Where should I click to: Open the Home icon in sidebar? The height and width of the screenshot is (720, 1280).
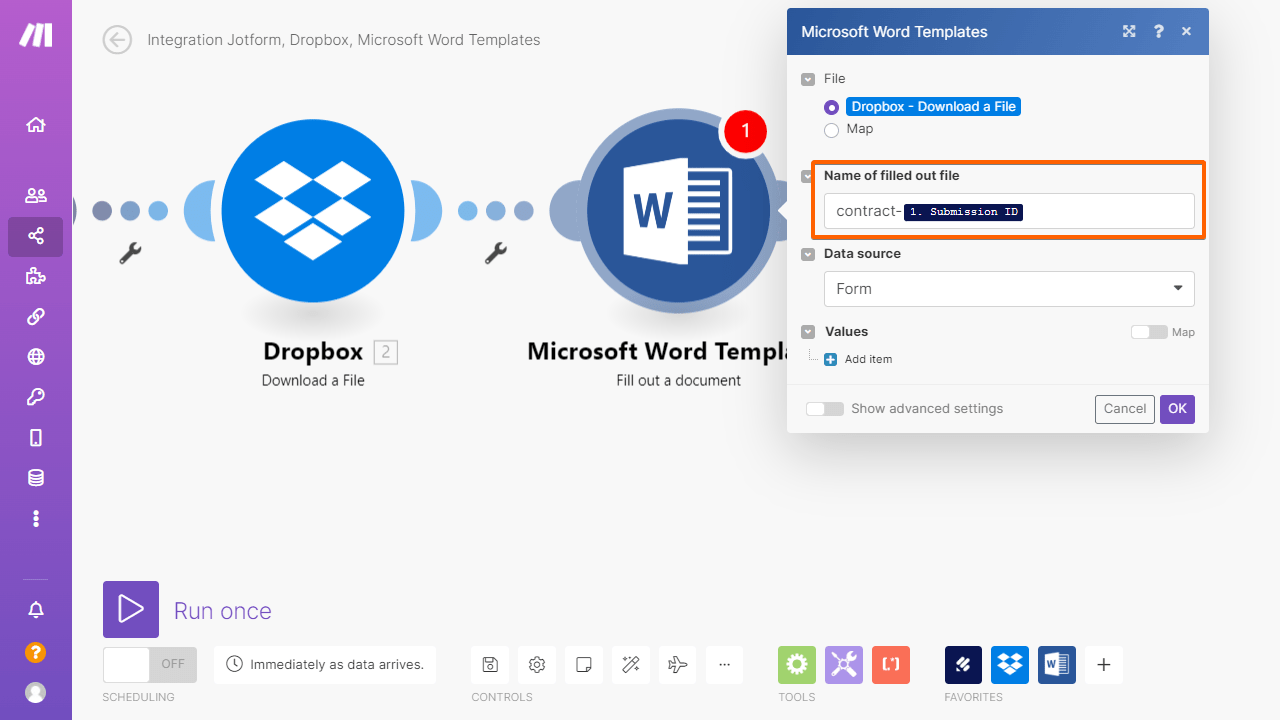(36, 125)
